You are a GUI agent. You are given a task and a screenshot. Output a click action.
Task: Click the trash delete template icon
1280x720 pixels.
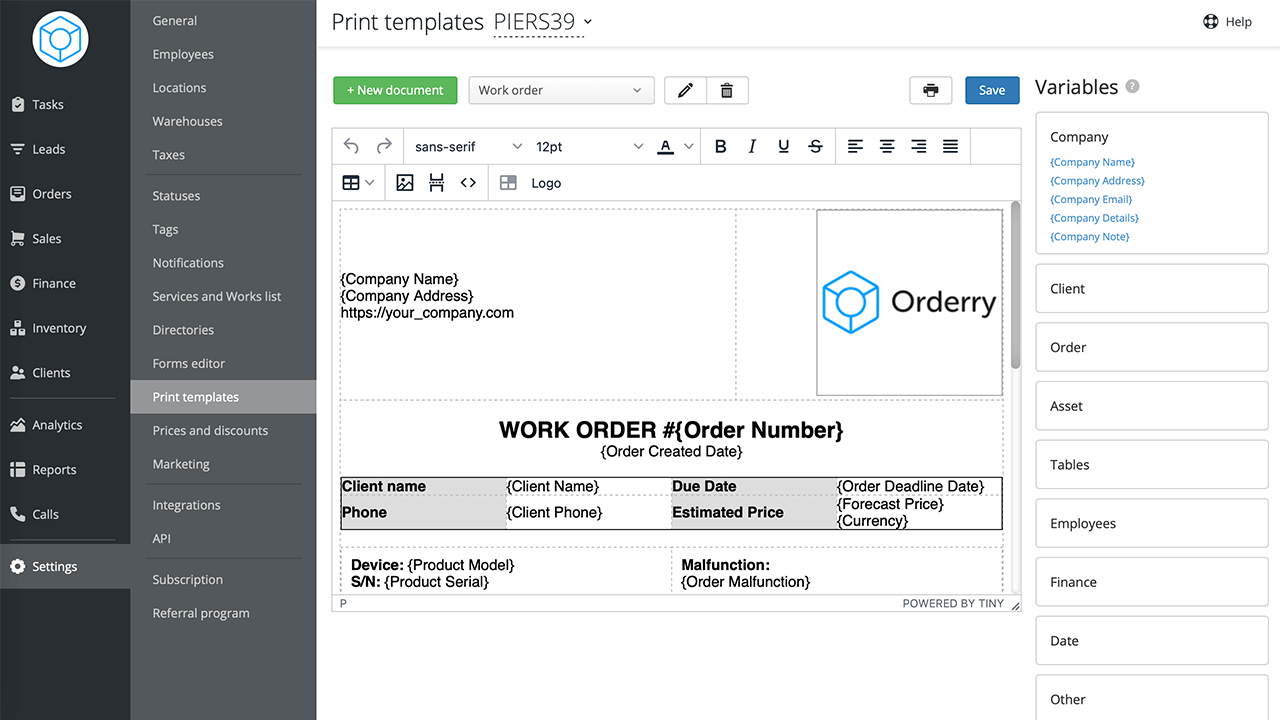coord(727,90)
